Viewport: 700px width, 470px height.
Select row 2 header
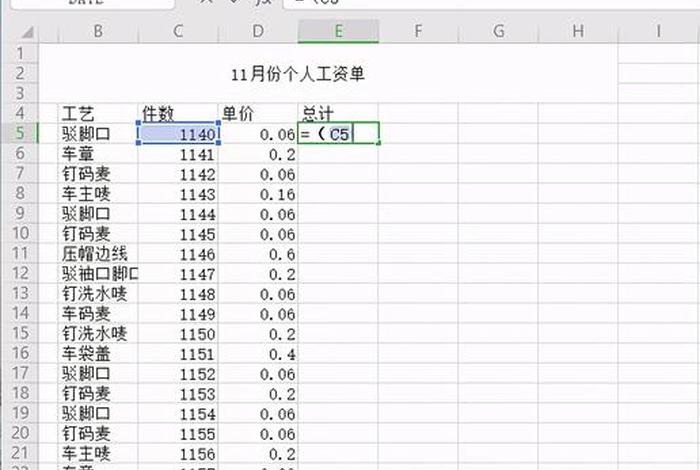pos(20,74)
